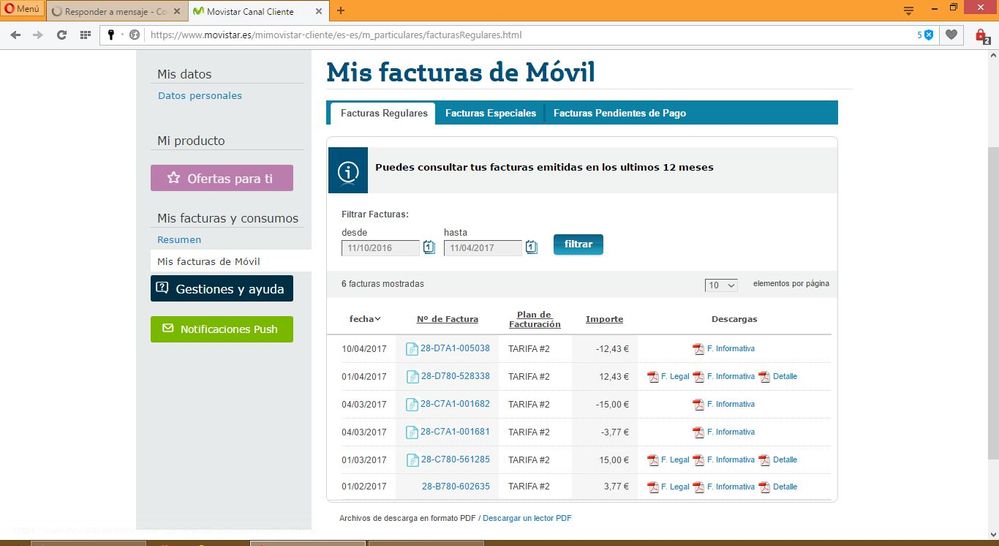Open Datos personales link in sidebar
The width and height of the screenshot is (999, 546).
pos(200,96)
